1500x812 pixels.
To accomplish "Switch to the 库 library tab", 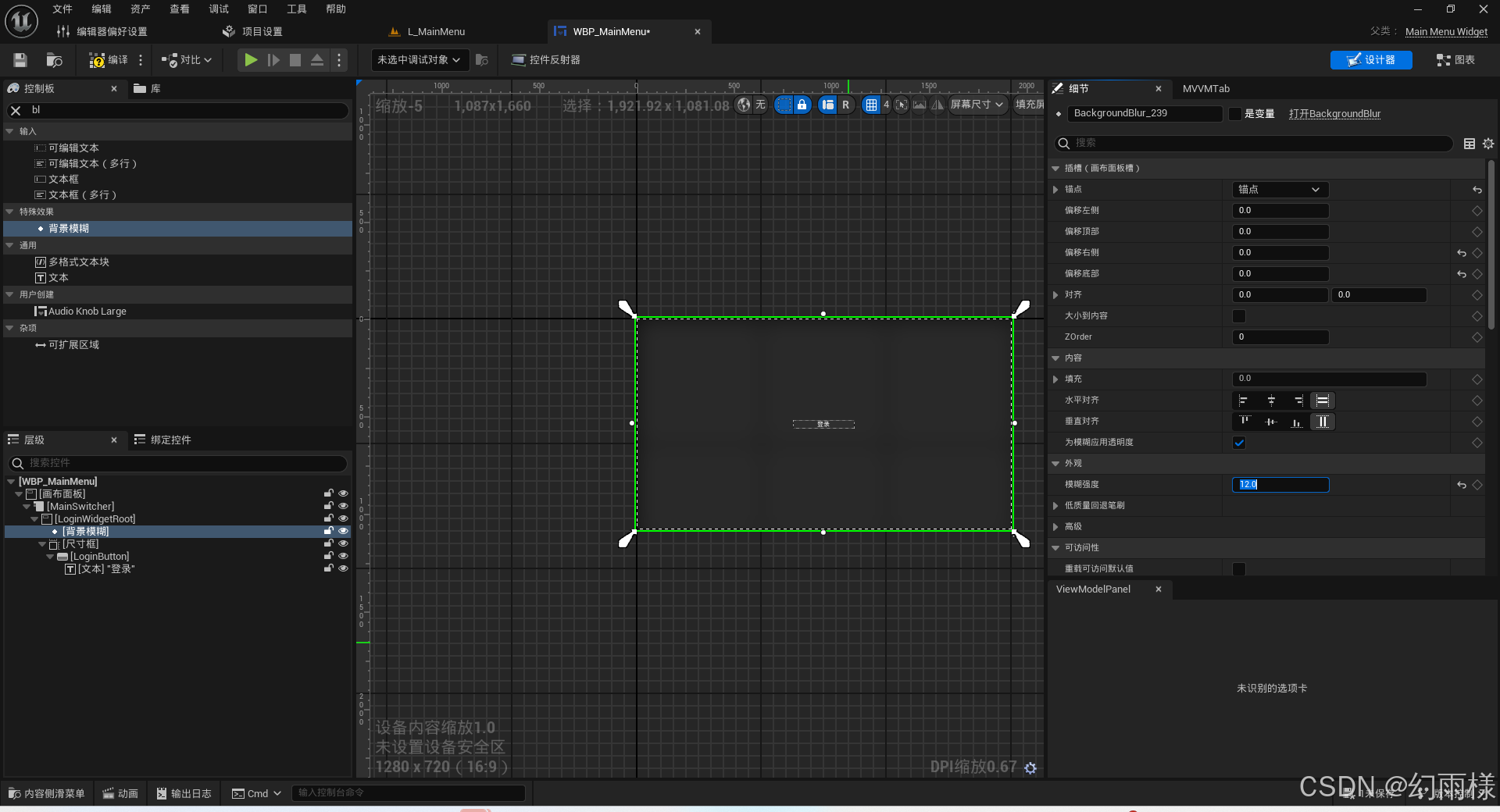I will coord(147,89).
